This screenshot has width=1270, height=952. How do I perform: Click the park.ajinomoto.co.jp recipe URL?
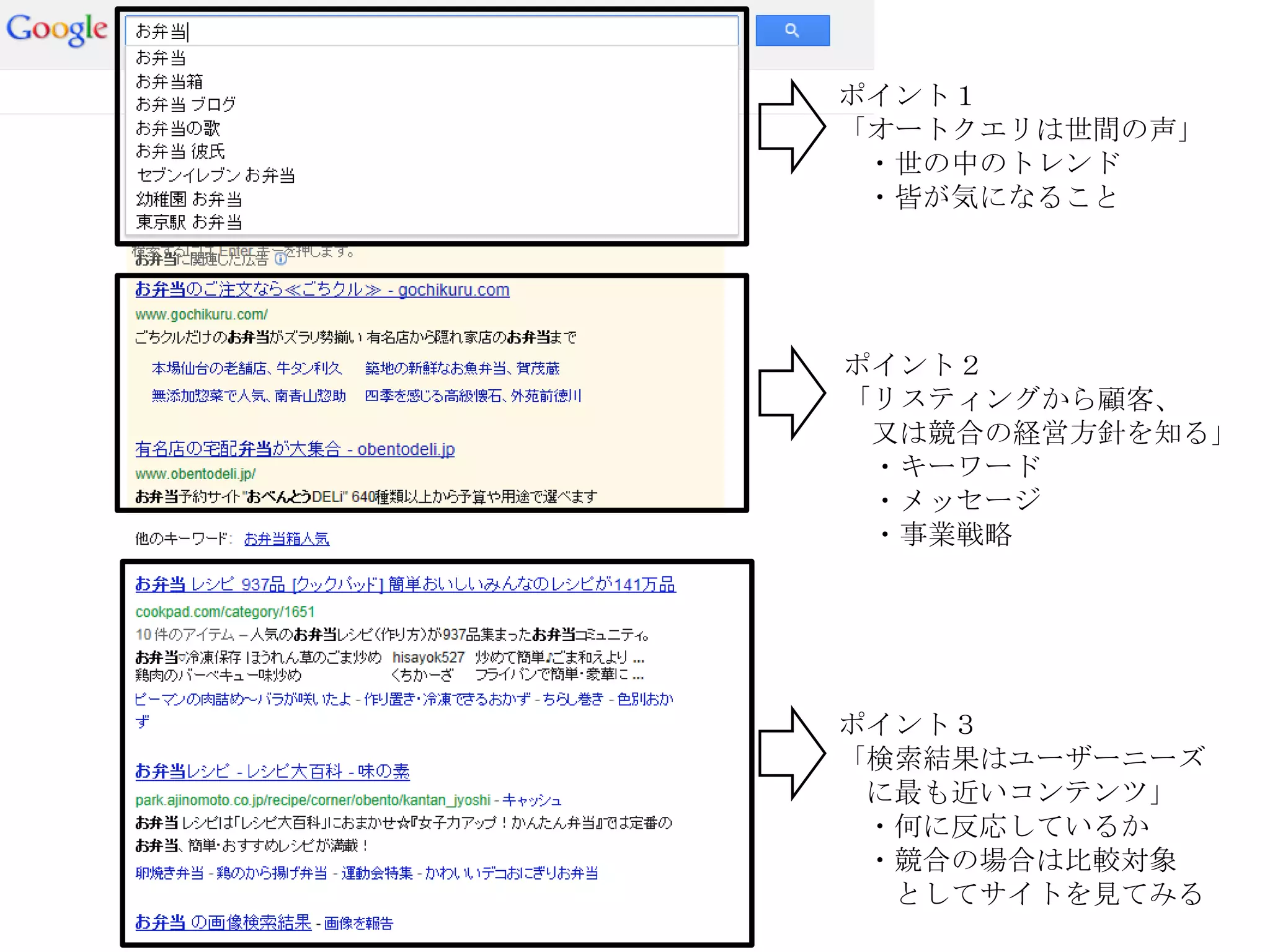tap(313, 800)
